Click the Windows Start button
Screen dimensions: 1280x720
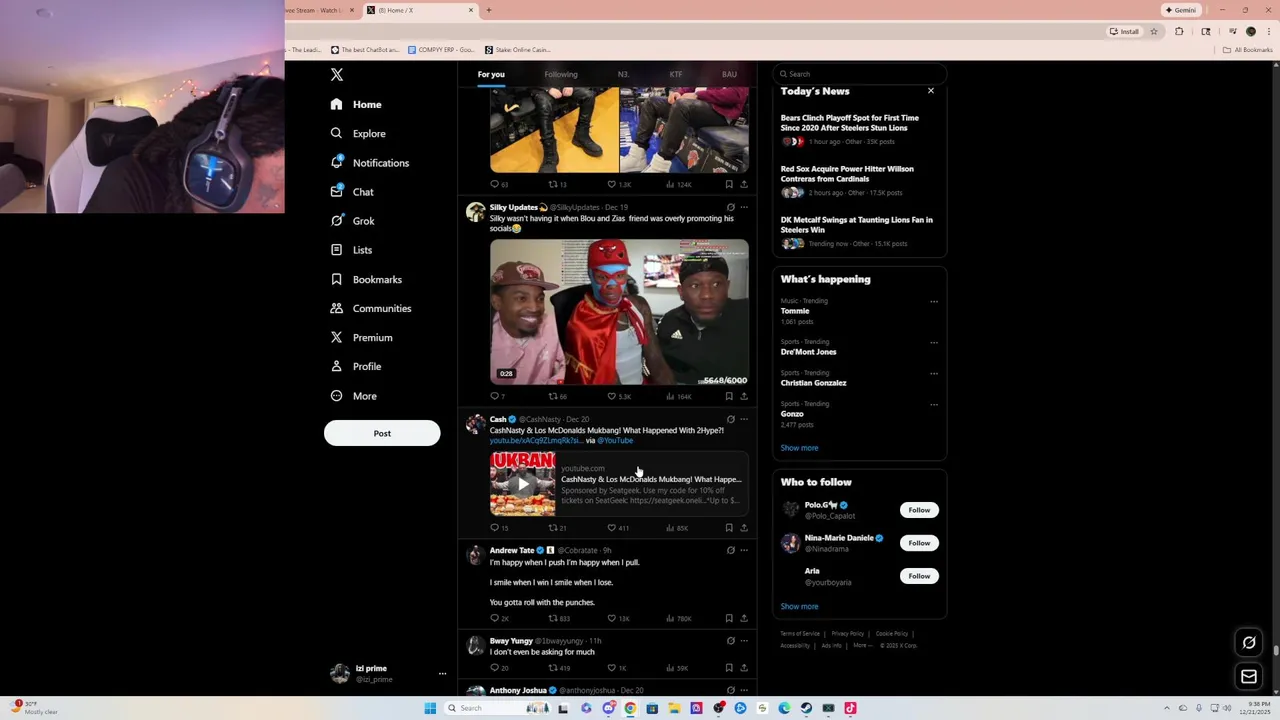pyautogui.click(x=430, y=708)
